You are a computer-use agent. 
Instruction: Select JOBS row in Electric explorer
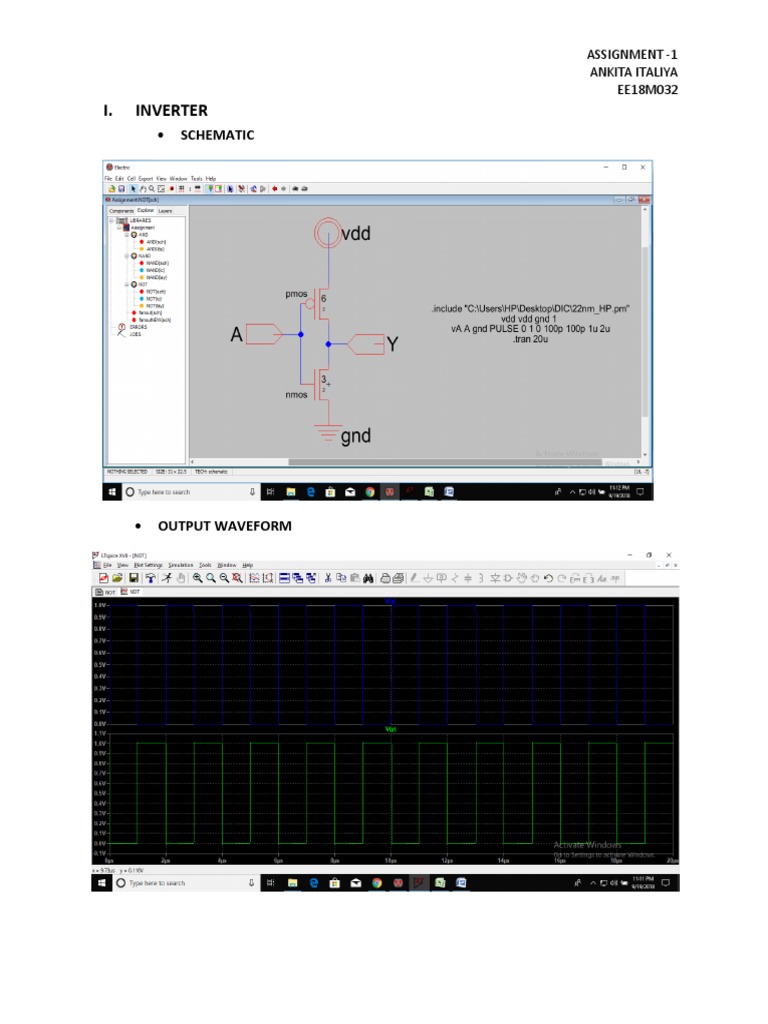129,334
